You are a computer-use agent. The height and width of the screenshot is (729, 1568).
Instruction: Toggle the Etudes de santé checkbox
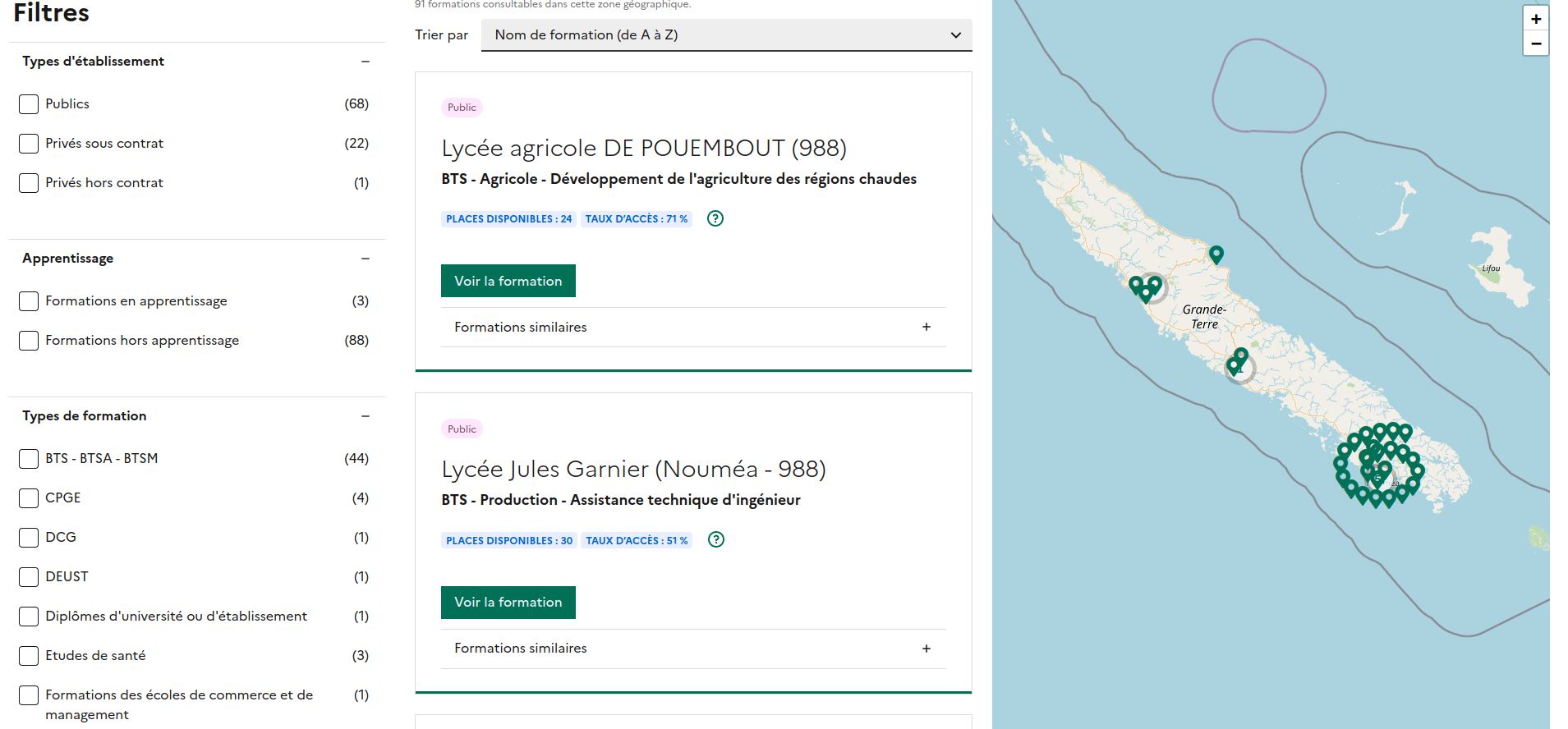pyautogui.click(x=29, y=656)
